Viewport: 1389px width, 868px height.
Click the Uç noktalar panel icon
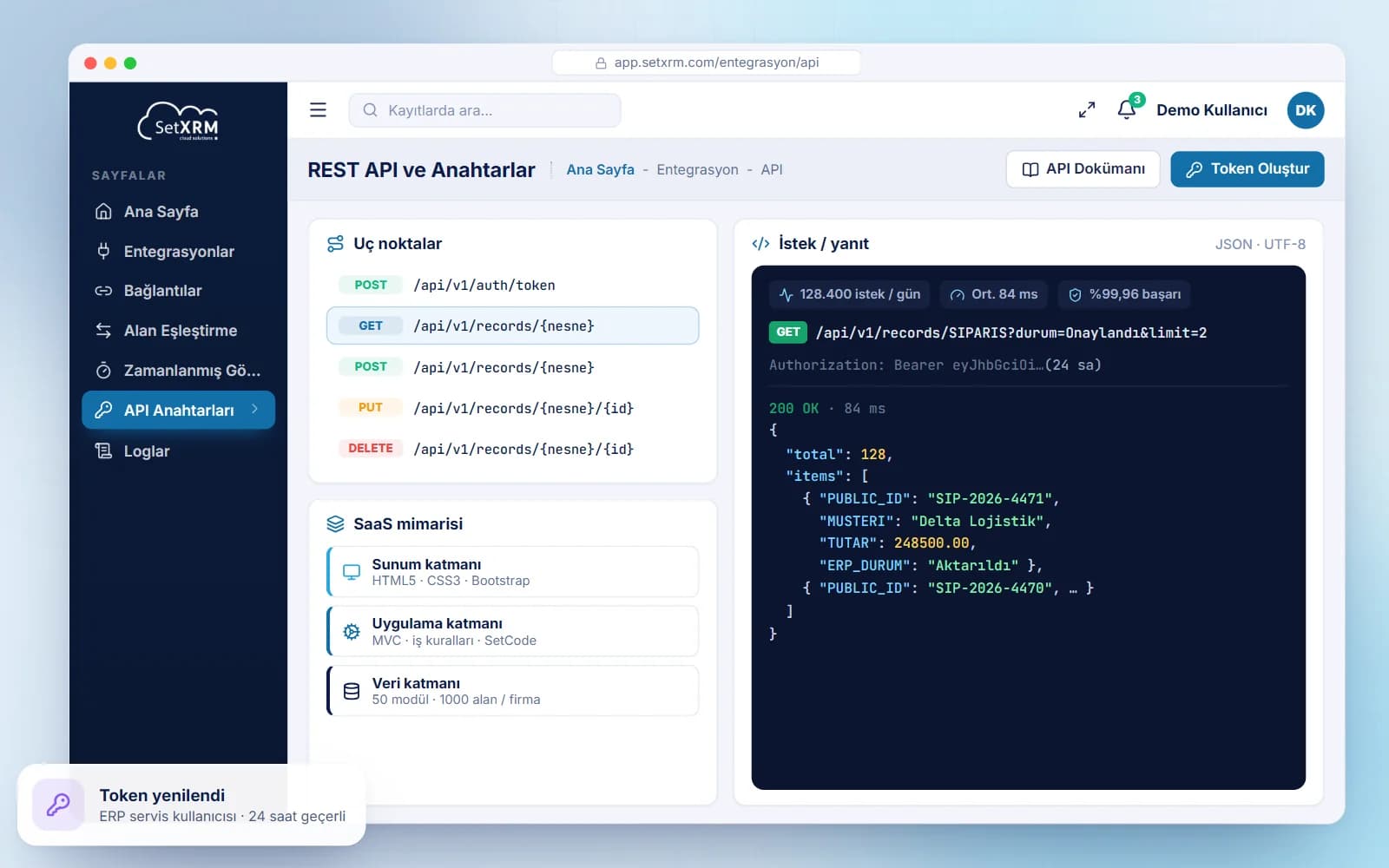pyautogui.click(x=335, y=244)
